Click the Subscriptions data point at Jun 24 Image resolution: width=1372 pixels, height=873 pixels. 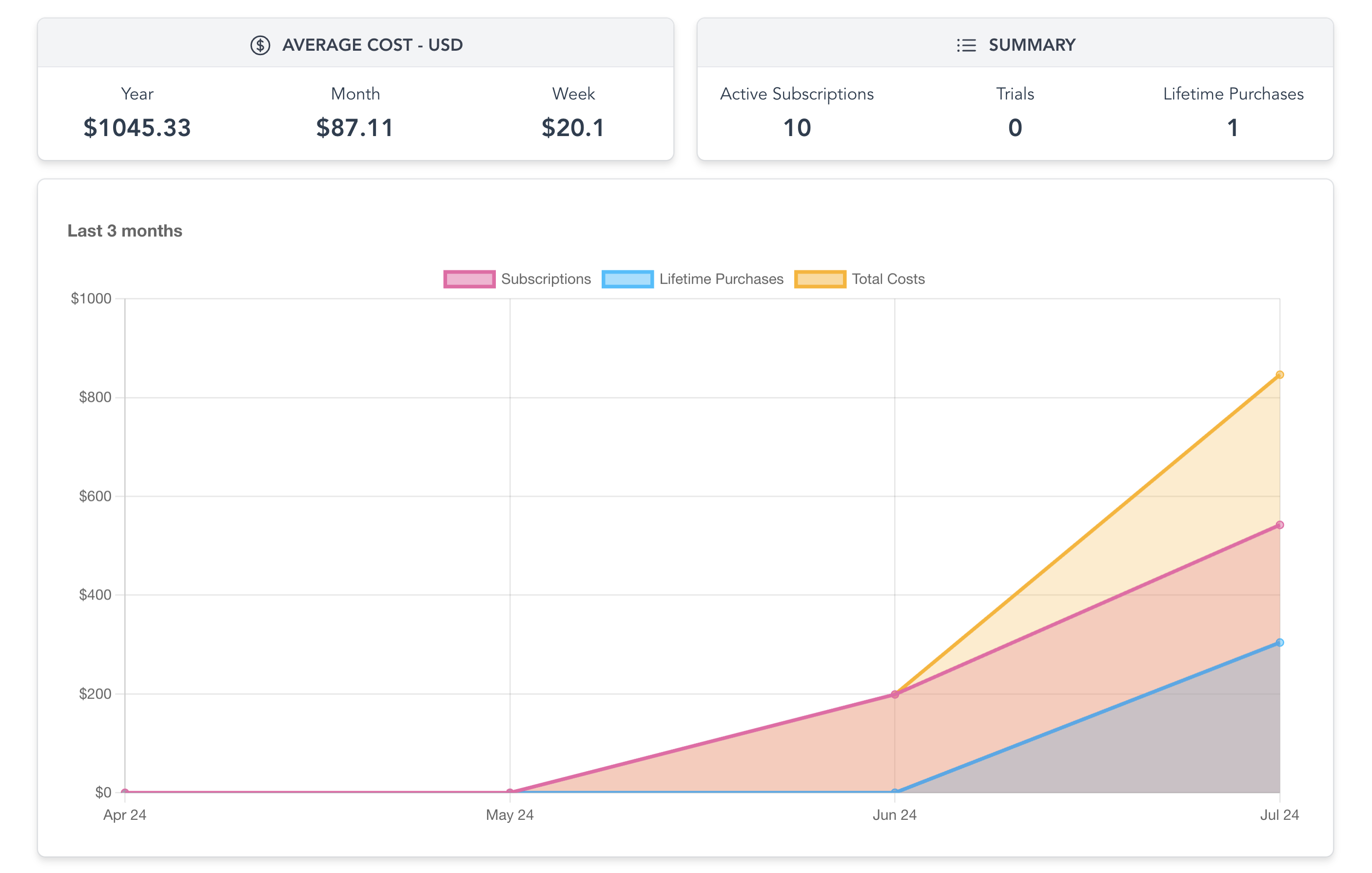tap(895, 694)
